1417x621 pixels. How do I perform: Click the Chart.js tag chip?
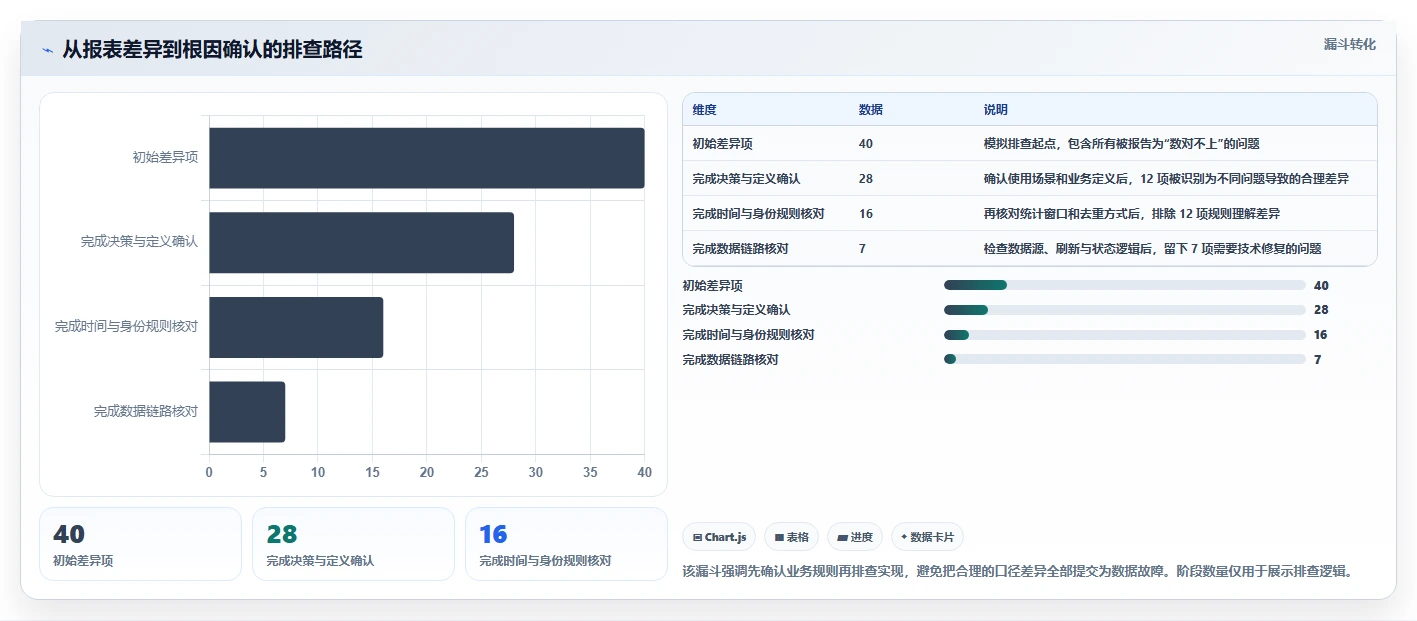click(x=719, y=537)
